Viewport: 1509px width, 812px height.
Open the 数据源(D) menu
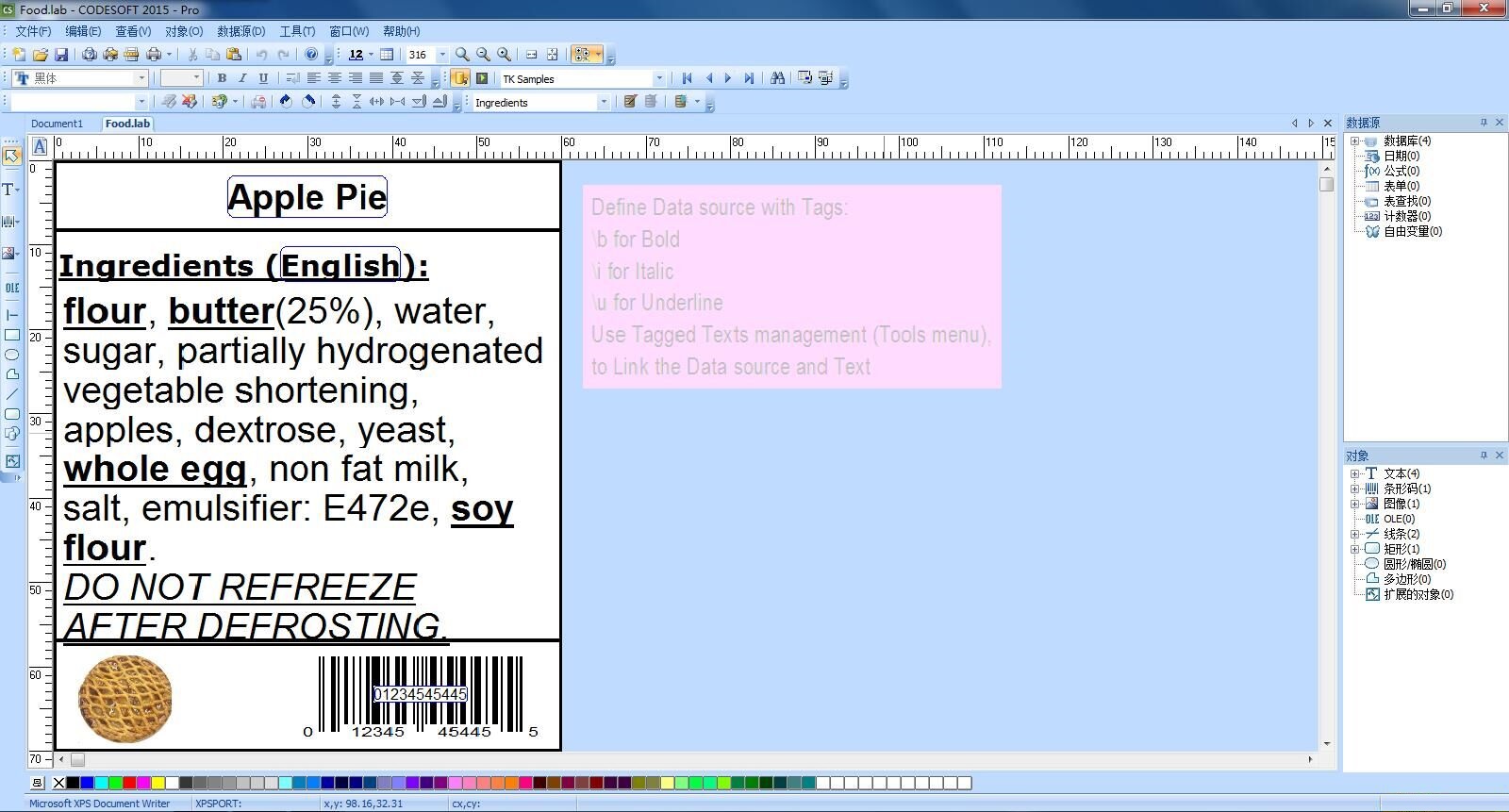click(241, 31)
